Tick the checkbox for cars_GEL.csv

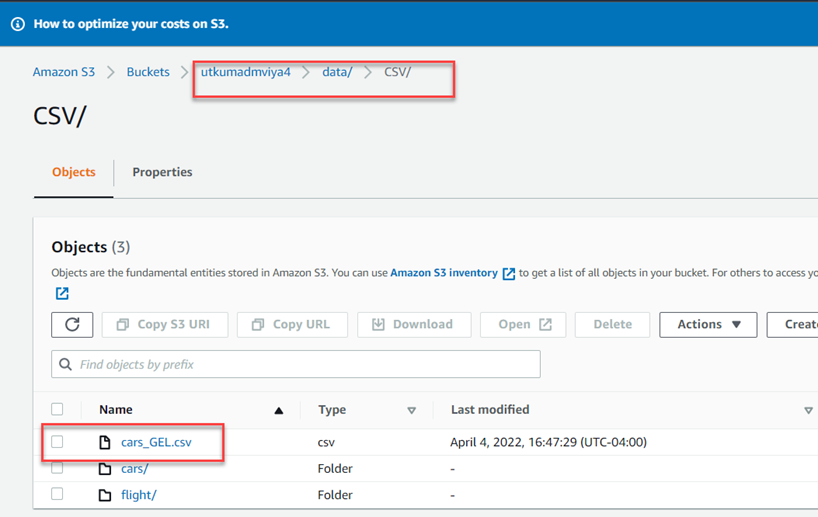[57, 442]
